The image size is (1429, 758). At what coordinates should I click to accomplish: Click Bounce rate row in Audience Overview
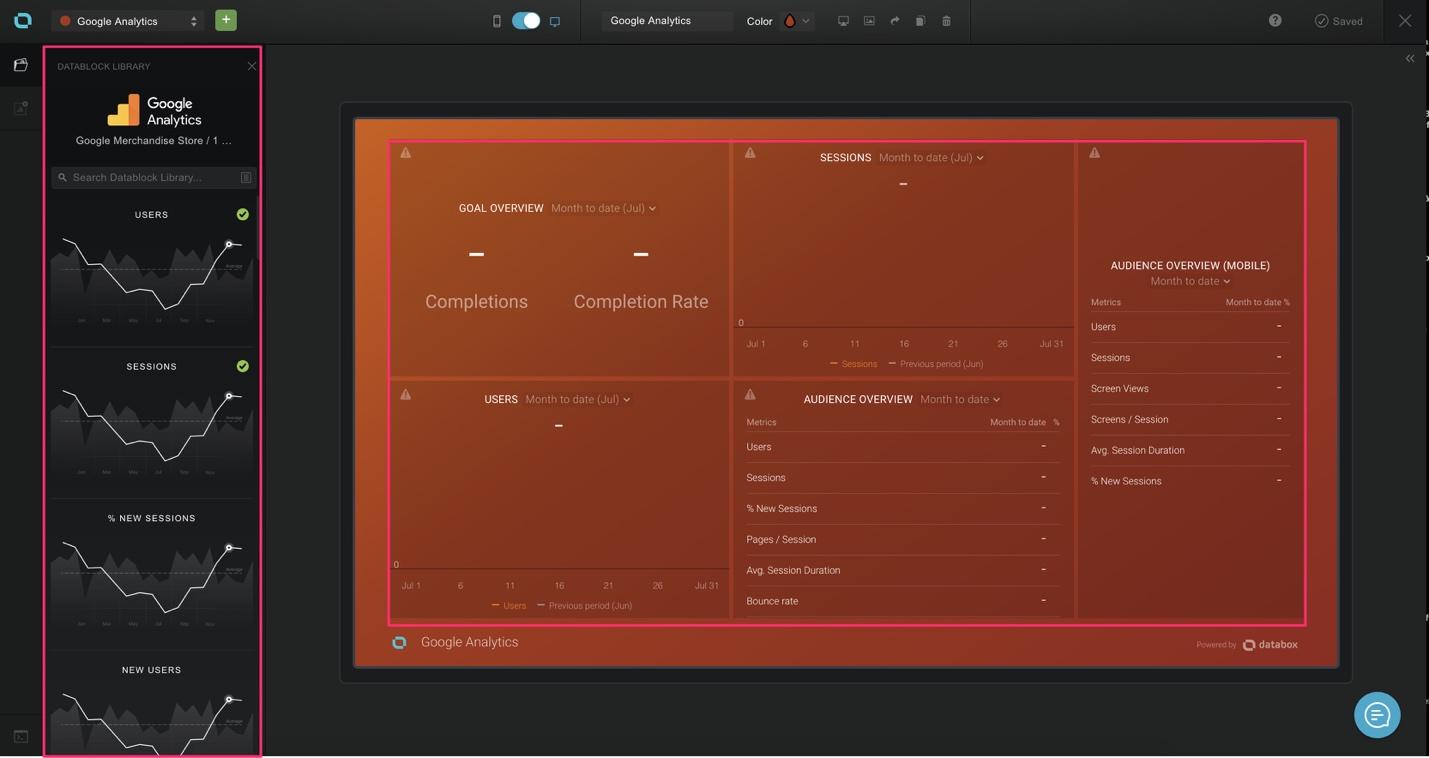click(x=902, y=601)
